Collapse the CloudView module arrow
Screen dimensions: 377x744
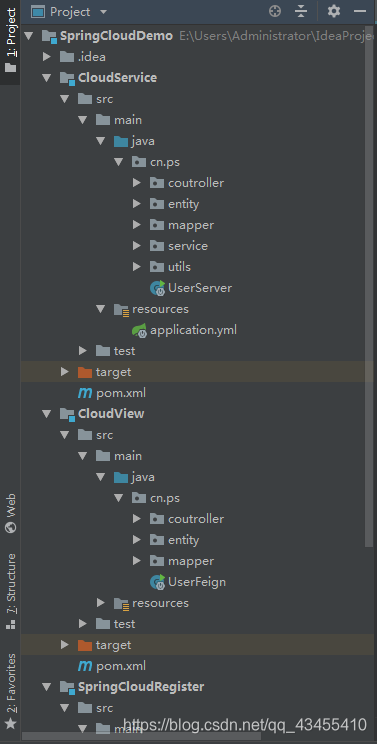(x=46, y=414)
